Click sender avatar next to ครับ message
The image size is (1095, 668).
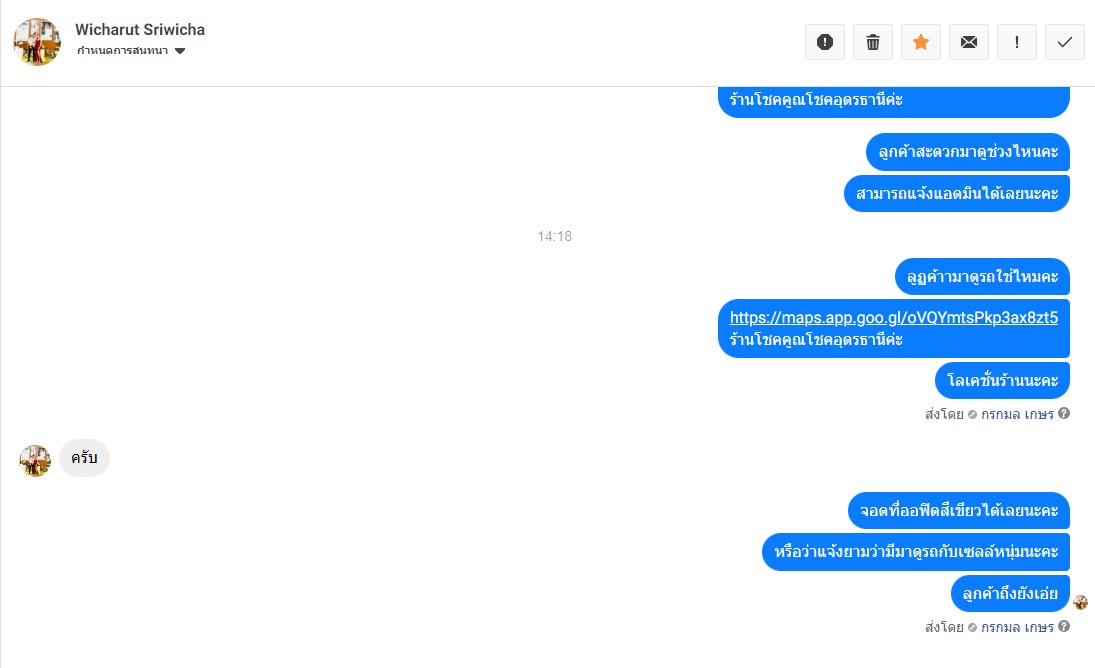[35, 461]
